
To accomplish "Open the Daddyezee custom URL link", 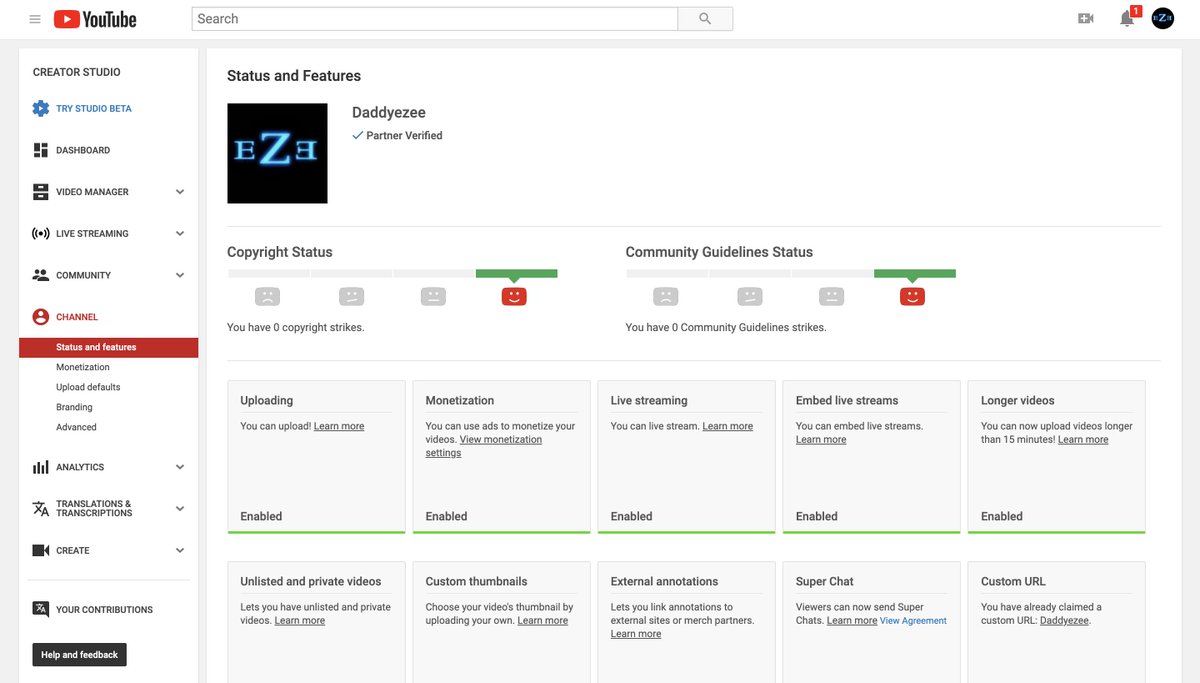I will [1064, 621].
